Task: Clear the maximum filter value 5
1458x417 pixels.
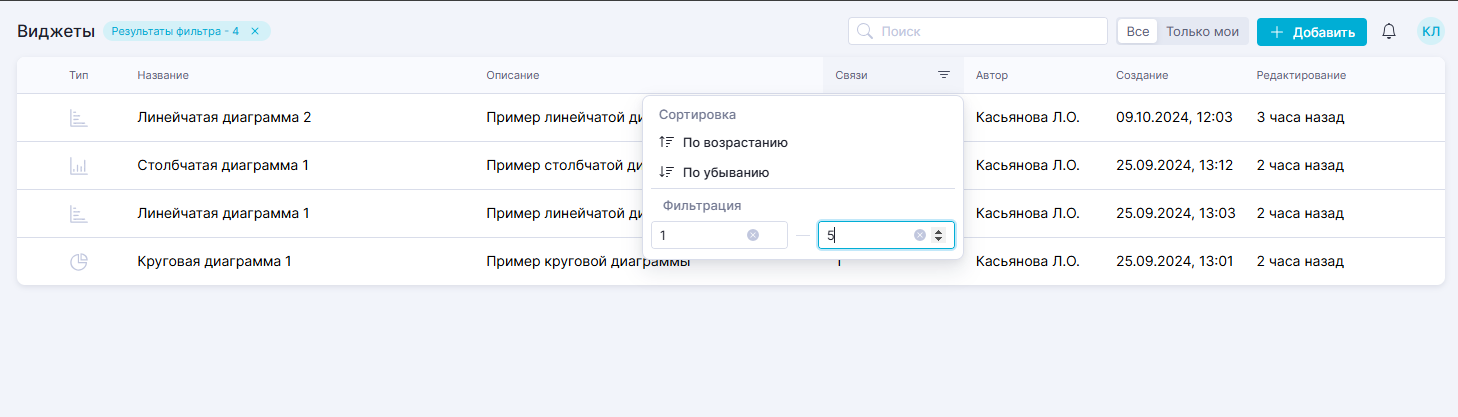Action: pos(919,235)
